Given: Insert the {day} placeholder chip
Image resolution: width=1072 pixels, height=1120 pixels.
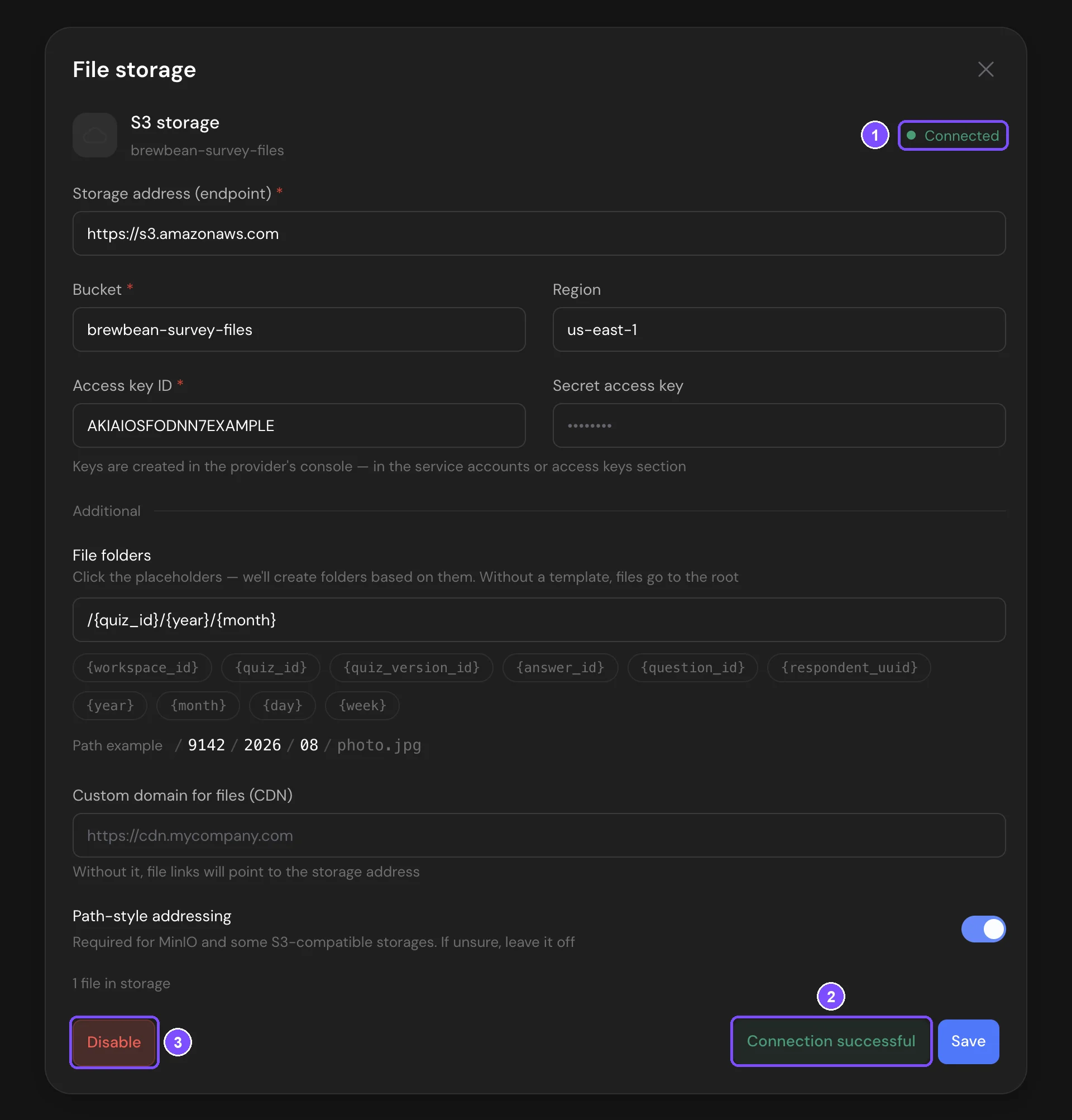Looking at the screenshot, I should coord(283,705).
